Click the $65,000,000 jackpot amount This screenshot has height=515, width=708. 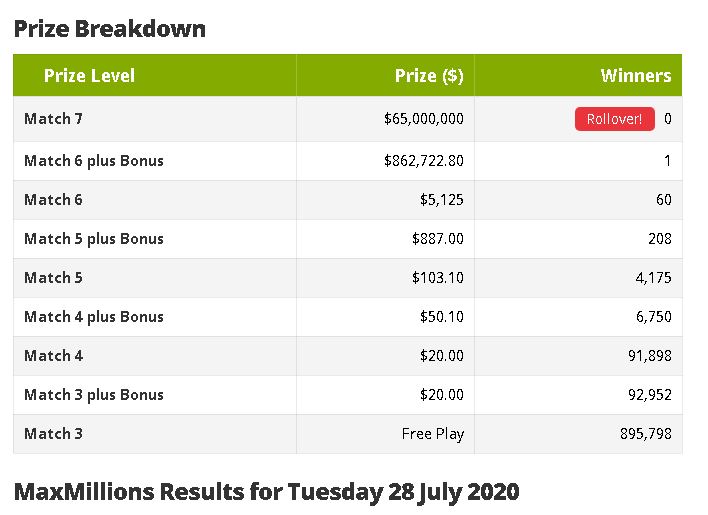pyautogui.click(x=424, y=119)
